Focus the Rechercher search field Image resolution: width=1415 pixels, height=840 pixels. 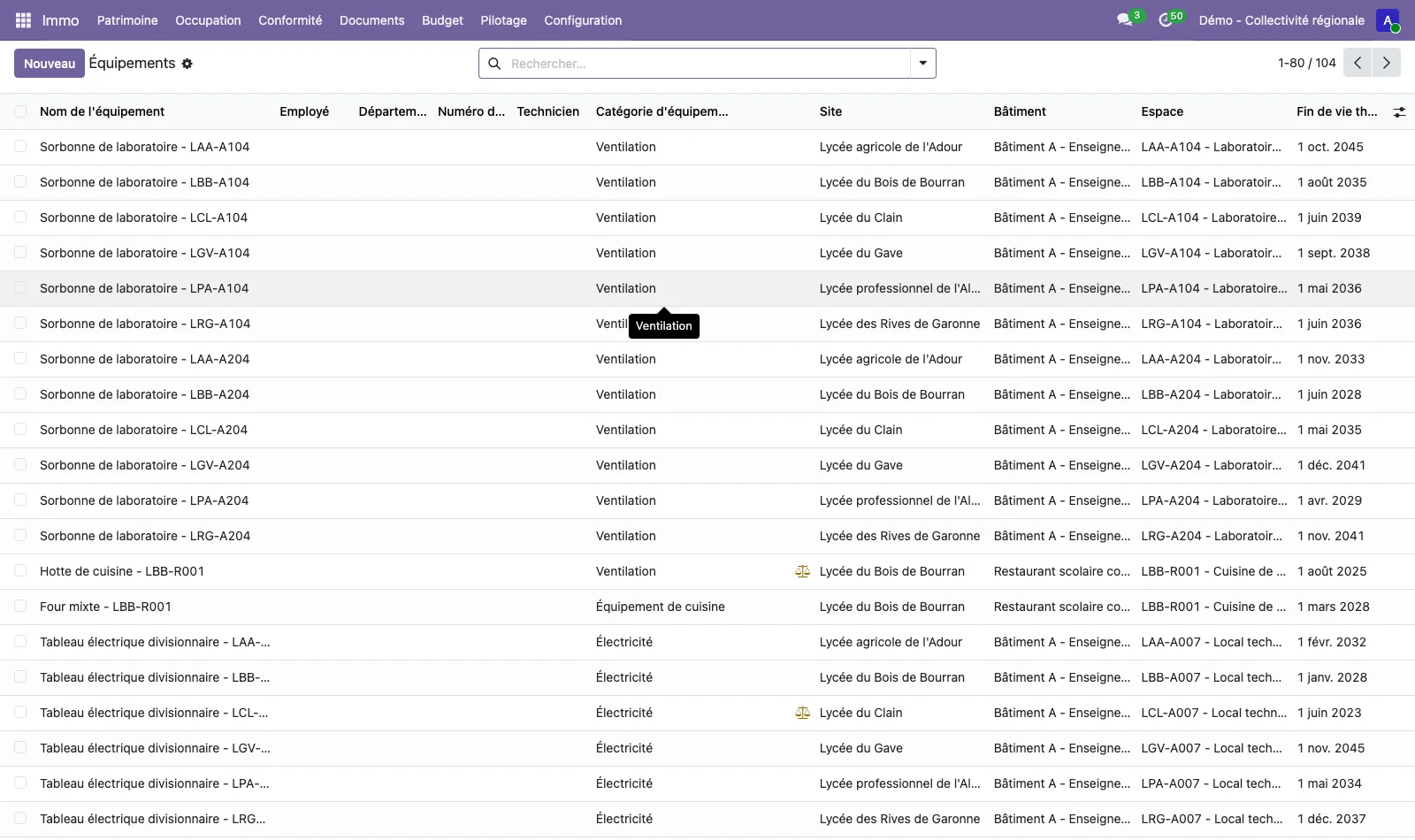click(707, 64)
